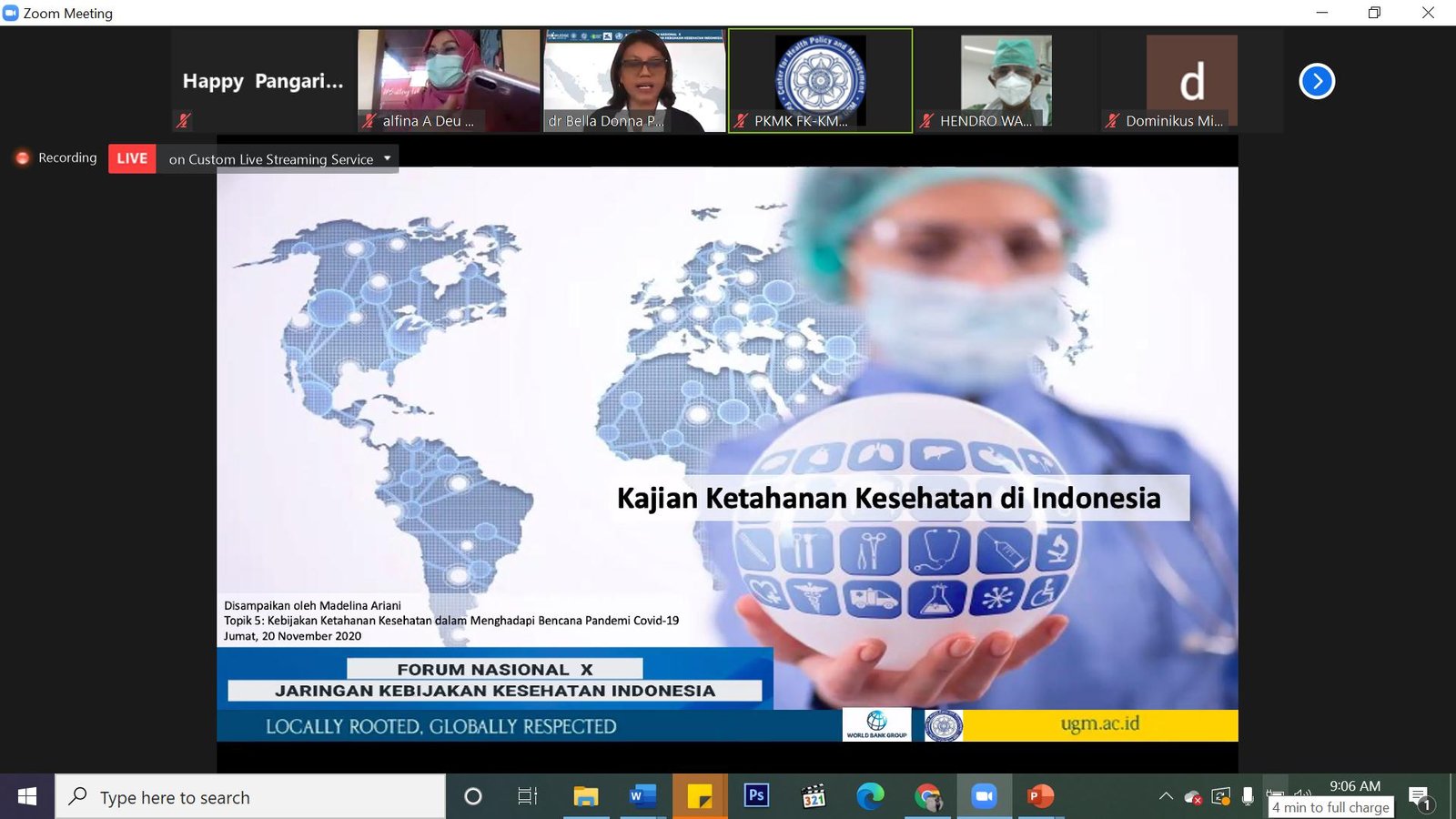Open the notification action center

(1421, 798)
